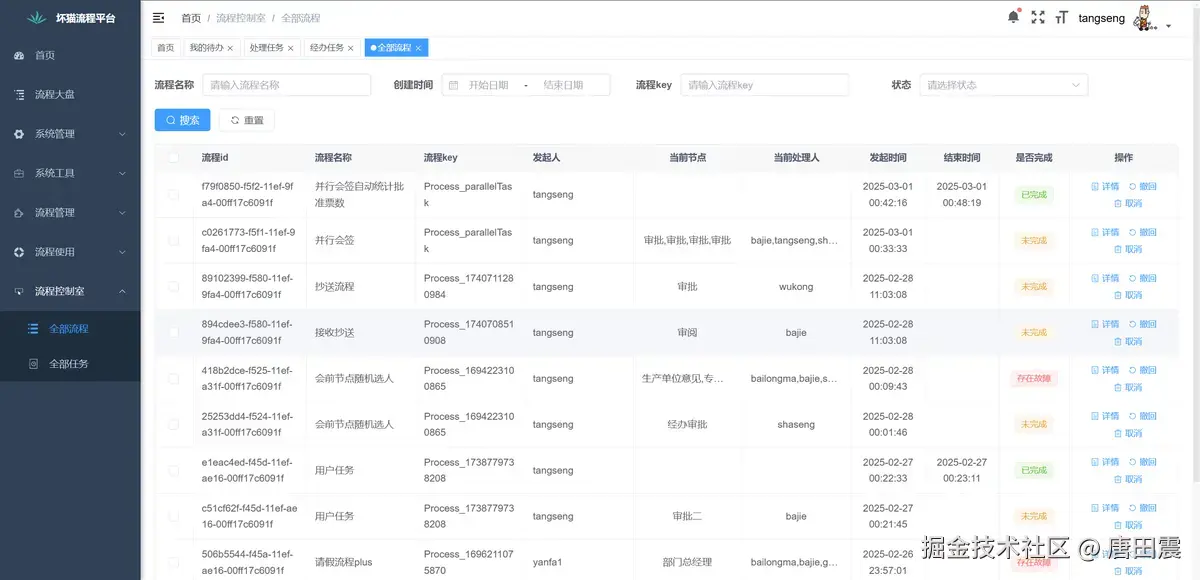The width and height of the screenshot is (1200, 580).
Task: Click 撤回 for 抄送流程 row
Action: click(1143, 278)
